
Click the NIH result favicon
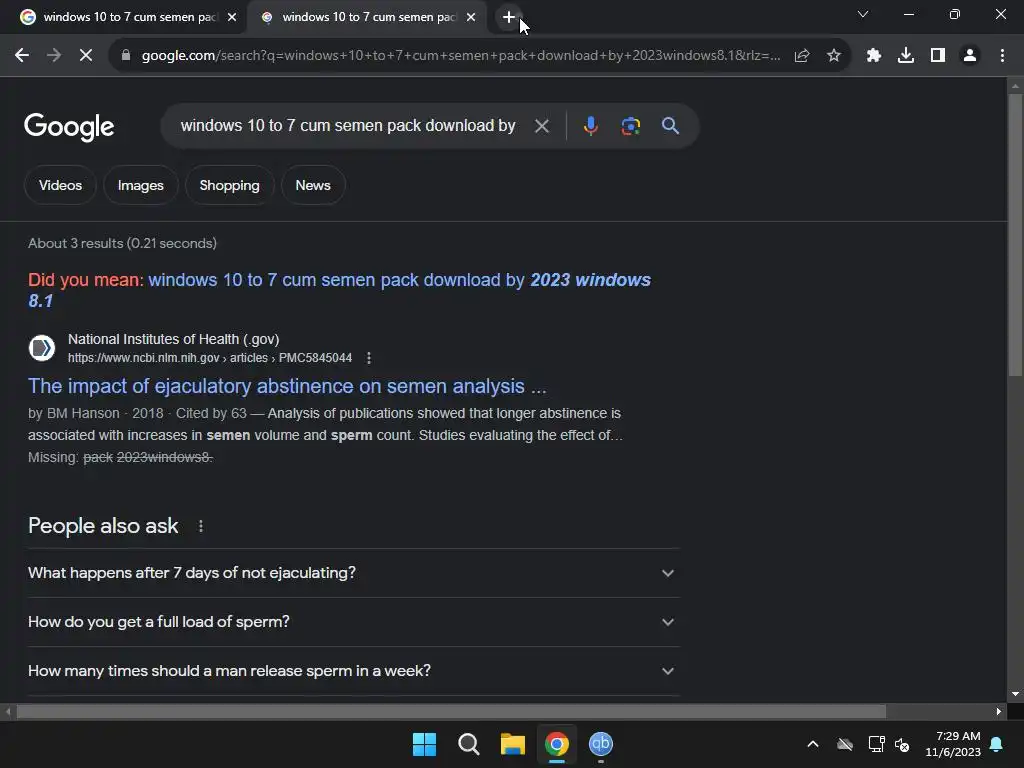[42, 347]
